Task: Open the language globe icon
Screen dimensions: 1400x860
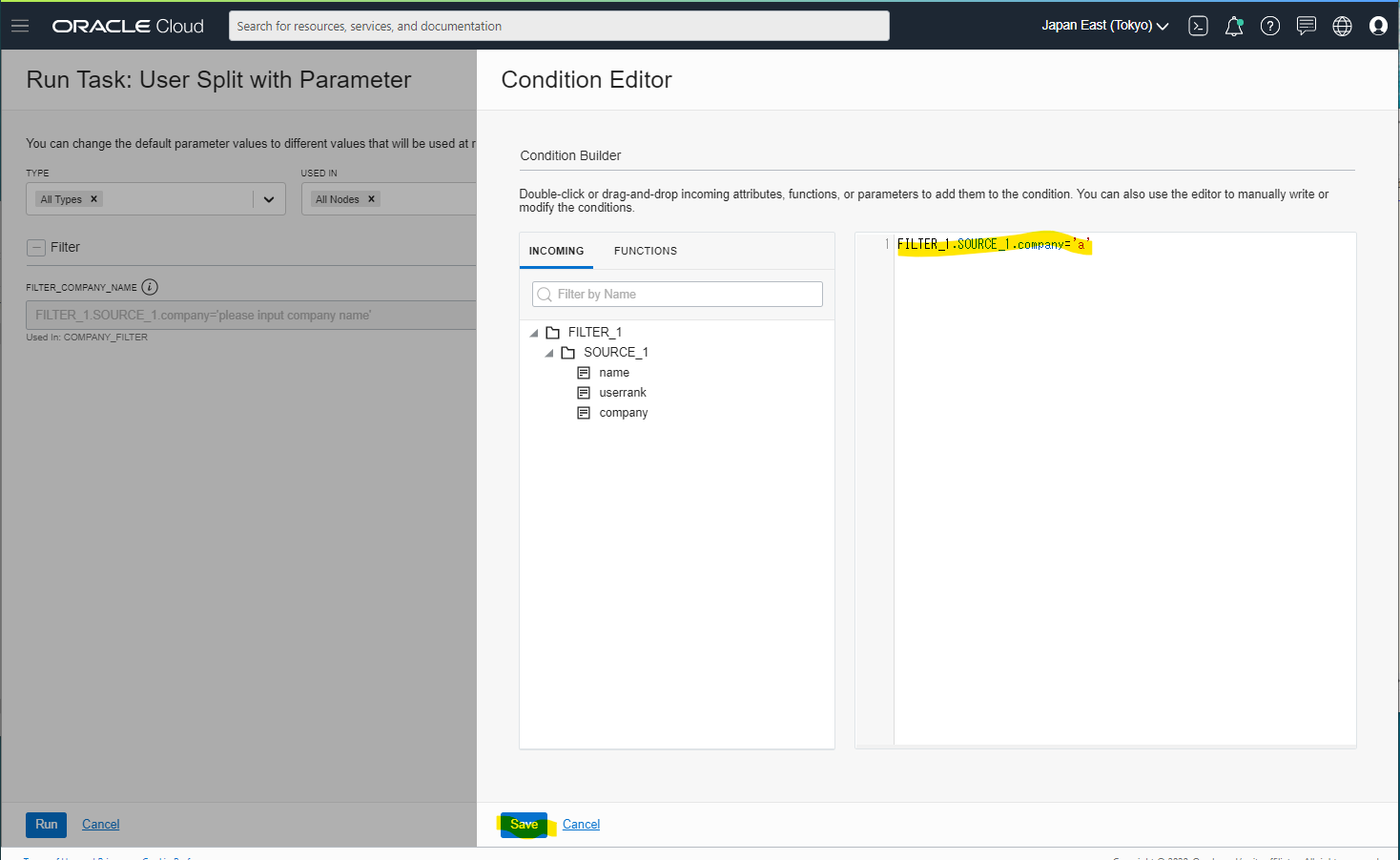Action: click(x=1342, y=26)
